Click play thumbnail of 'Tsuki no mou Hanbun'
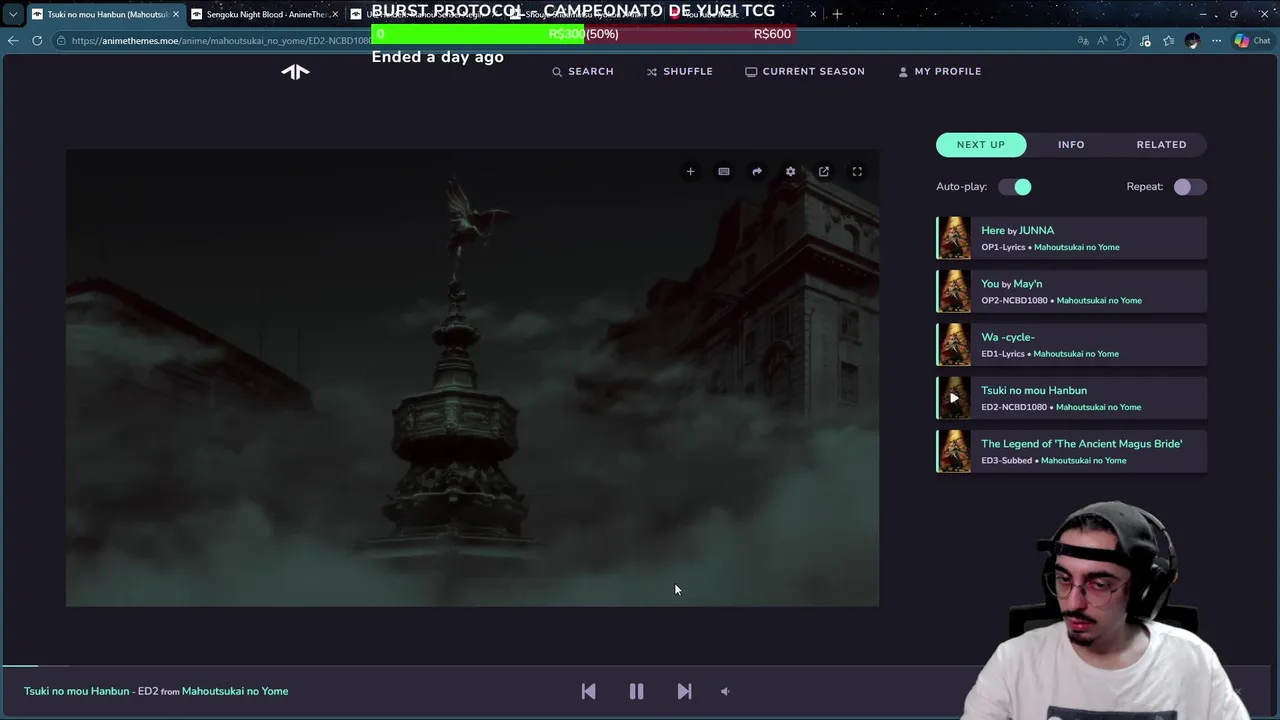The height and width of the screenshot is (720, 1280). coord(954,398)
